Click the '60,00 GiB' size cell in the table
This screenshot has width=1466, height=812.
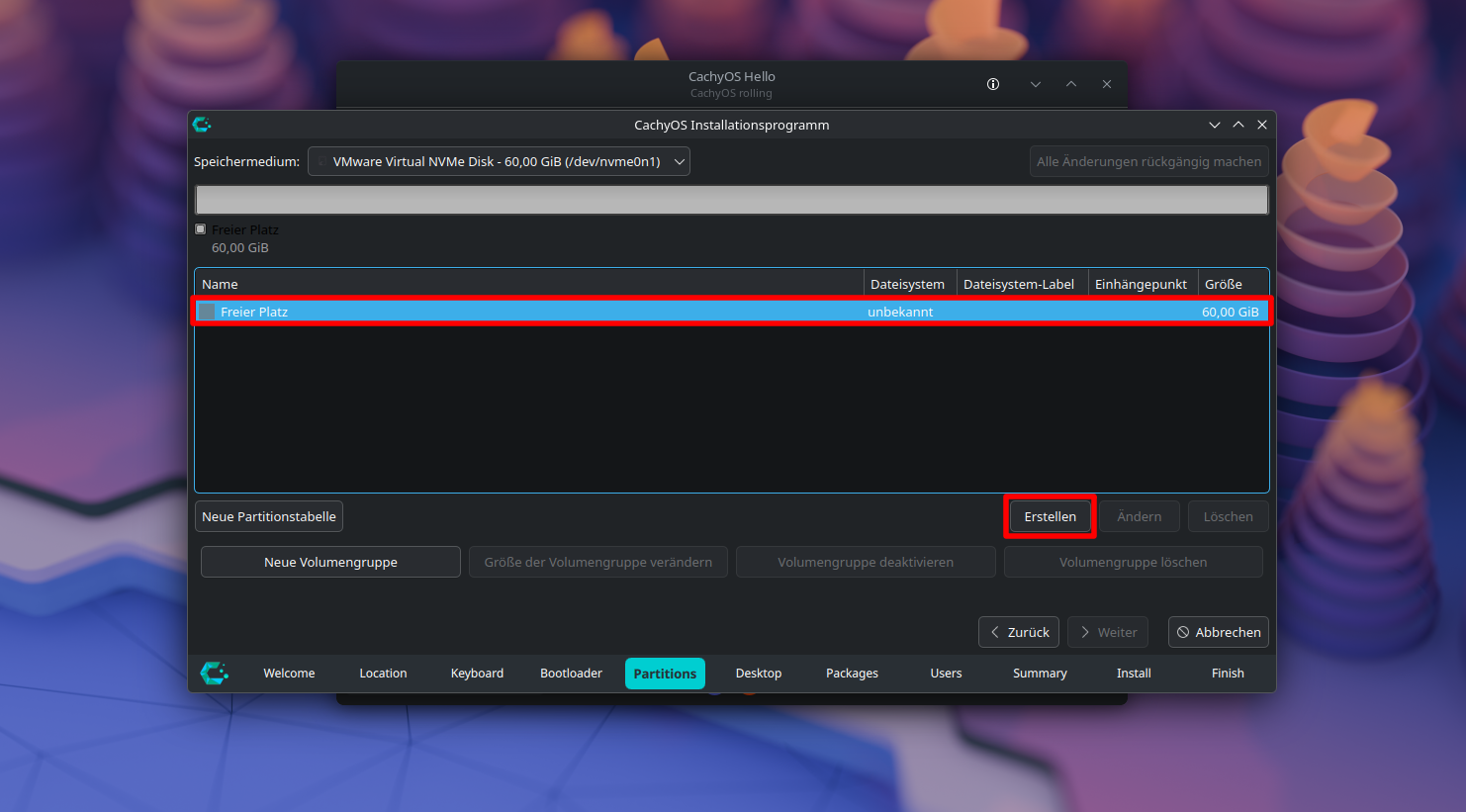[1231, 312]
